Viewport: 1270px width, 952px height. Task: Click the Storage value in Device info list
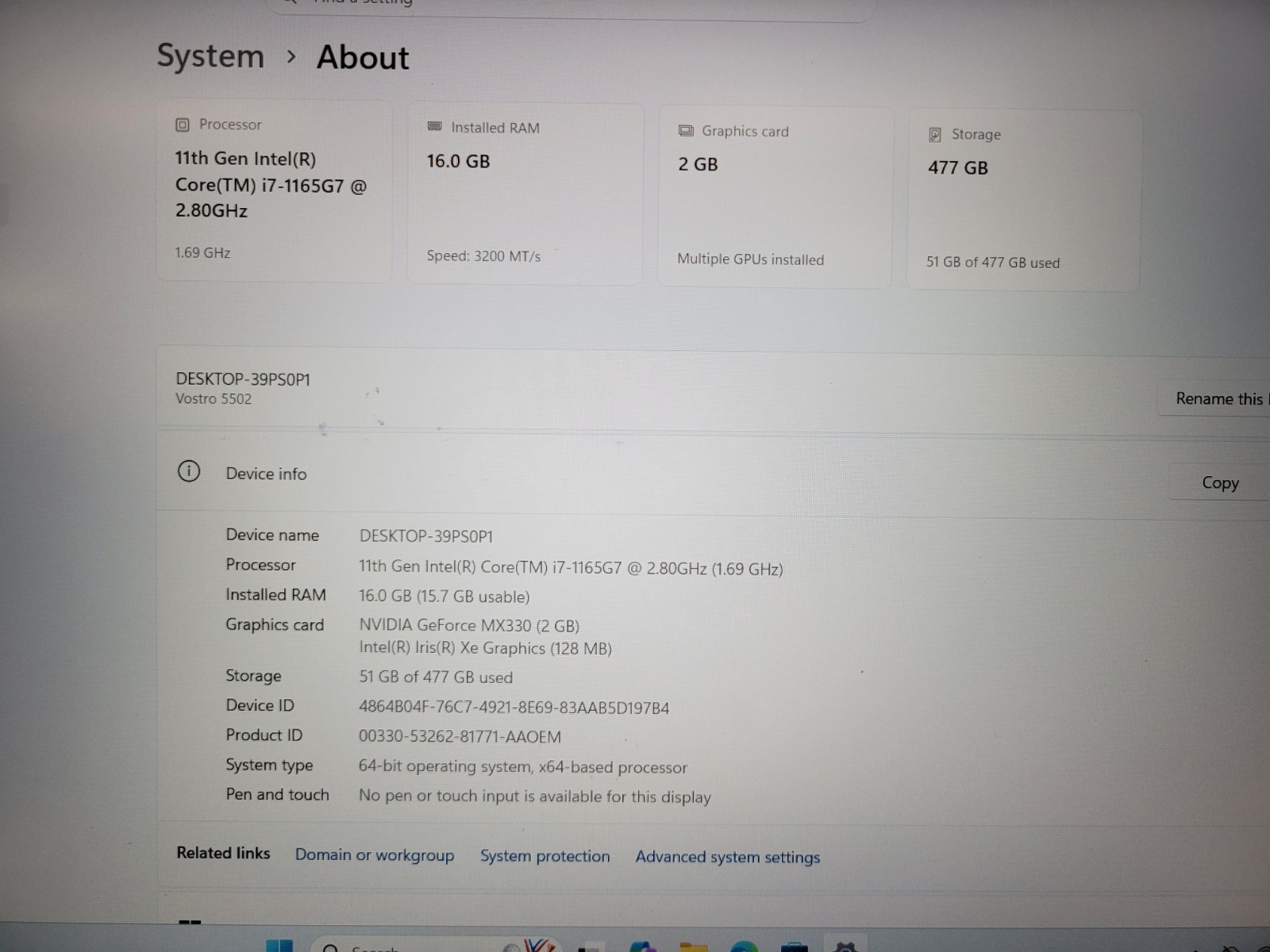click(x=436, y=678)
